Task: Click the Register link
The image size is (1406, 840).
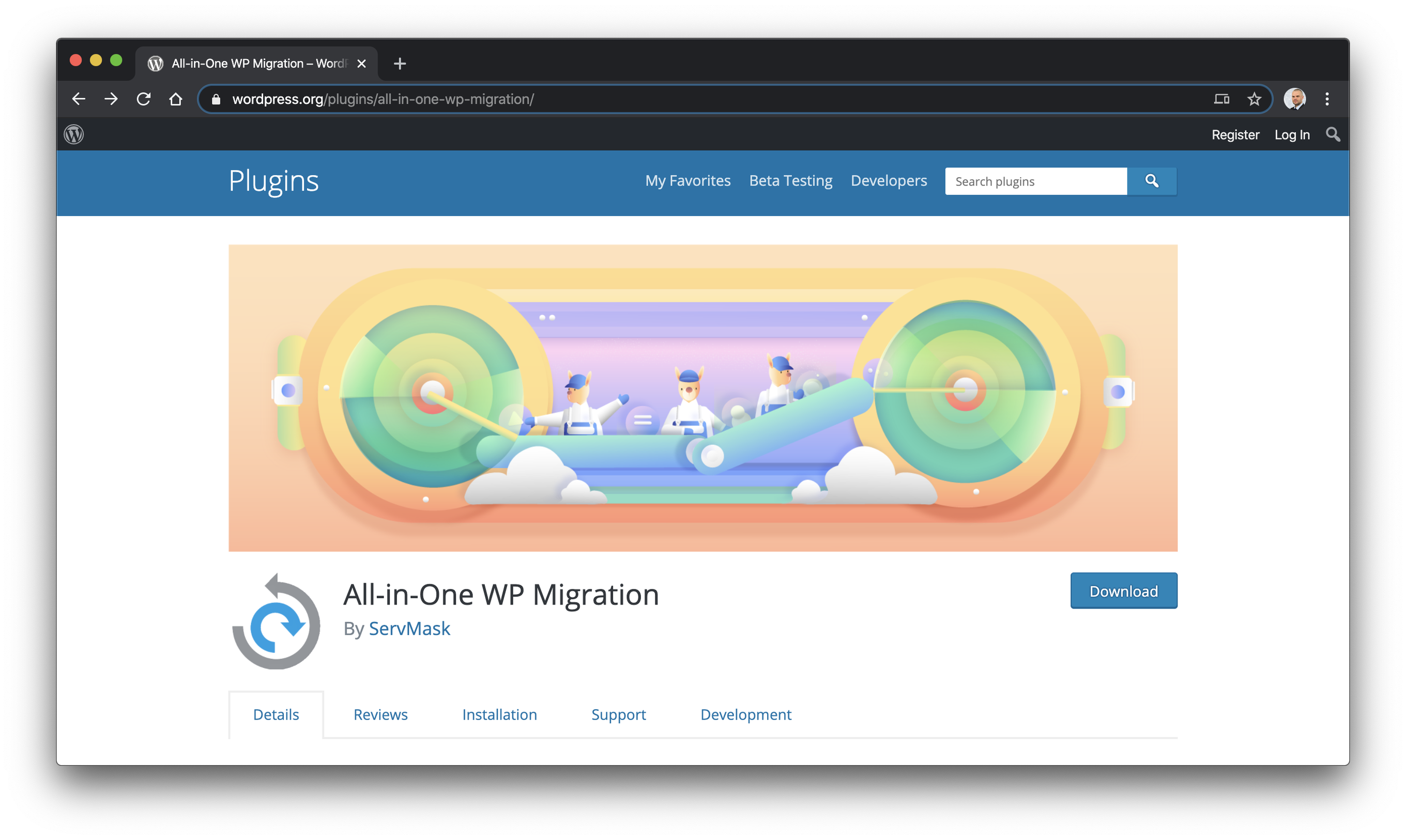Action: pyautogui.click(x=1235, y=135)
